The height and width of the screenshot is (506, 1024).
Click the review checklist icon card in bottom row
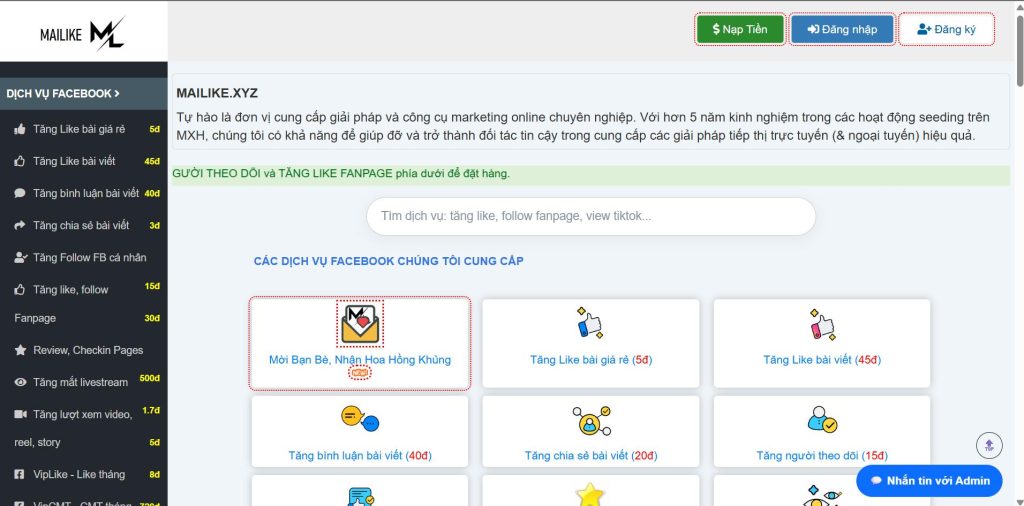(x=360, y=496)
